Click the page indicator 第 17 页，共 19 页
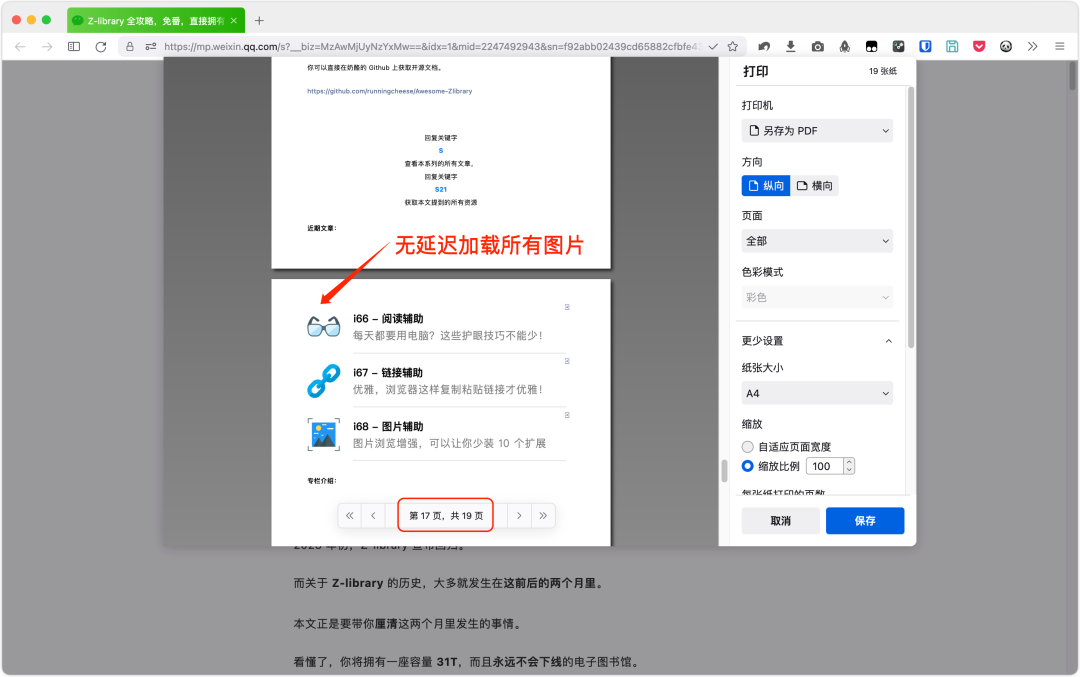Screen dimensions: 1080x677 click(x=446, y=515)
